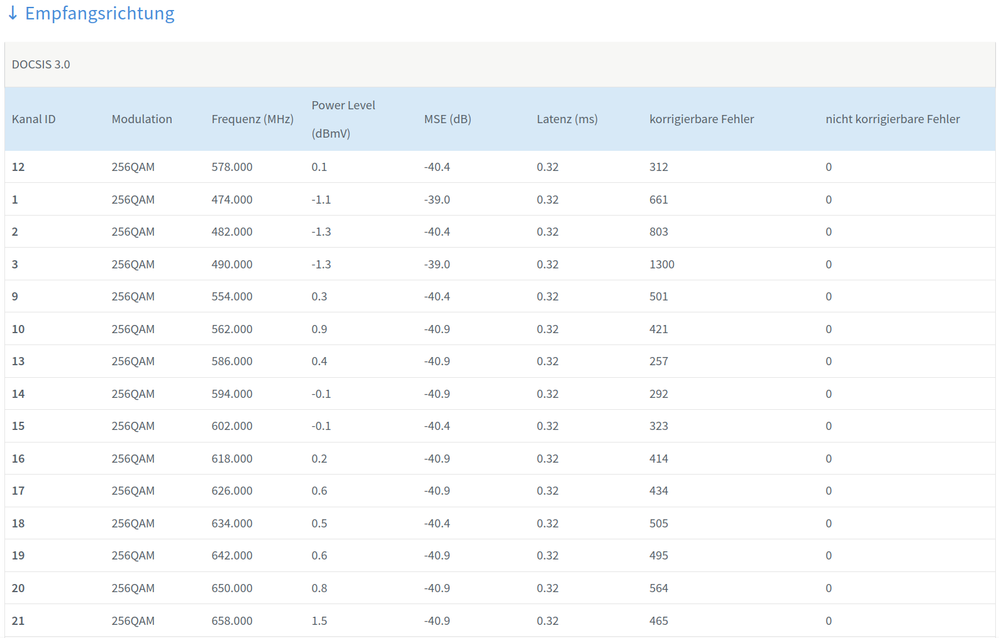Click the nicht korrigierbare Fehler header
Image resolution: width=999 pixels, height=638 pixels.
[892, 119]
